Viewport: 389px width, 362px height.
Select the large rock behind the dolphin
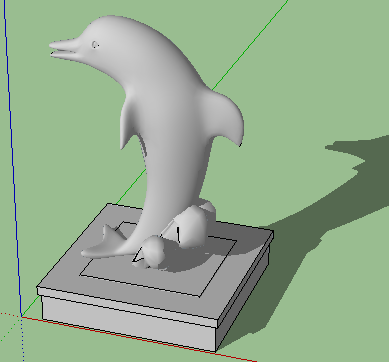click(x=191, y=226)
